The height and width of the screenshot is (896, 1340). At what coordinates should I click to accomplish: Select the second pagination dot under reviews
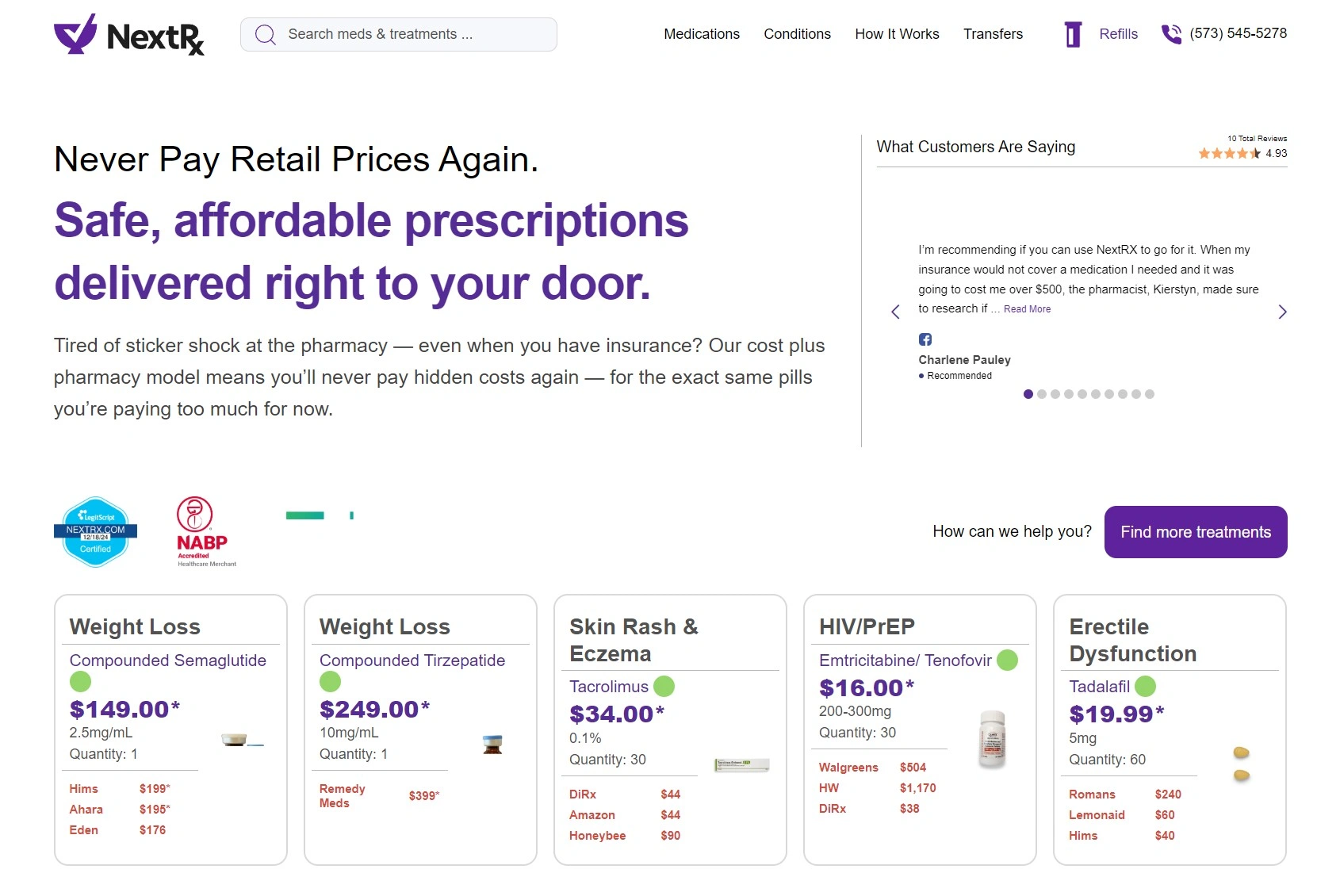point(1043,393)
